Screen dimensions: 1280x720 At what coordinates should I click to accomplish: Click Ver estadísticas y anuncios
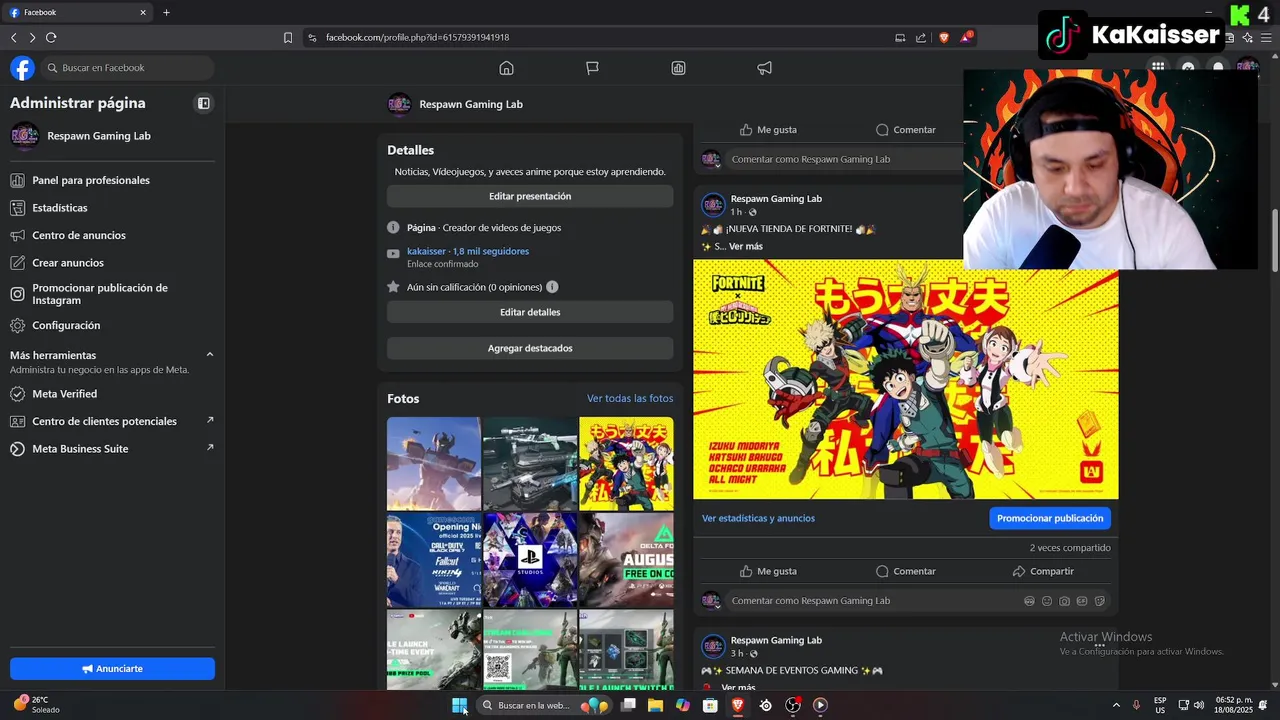pos(758,518)
